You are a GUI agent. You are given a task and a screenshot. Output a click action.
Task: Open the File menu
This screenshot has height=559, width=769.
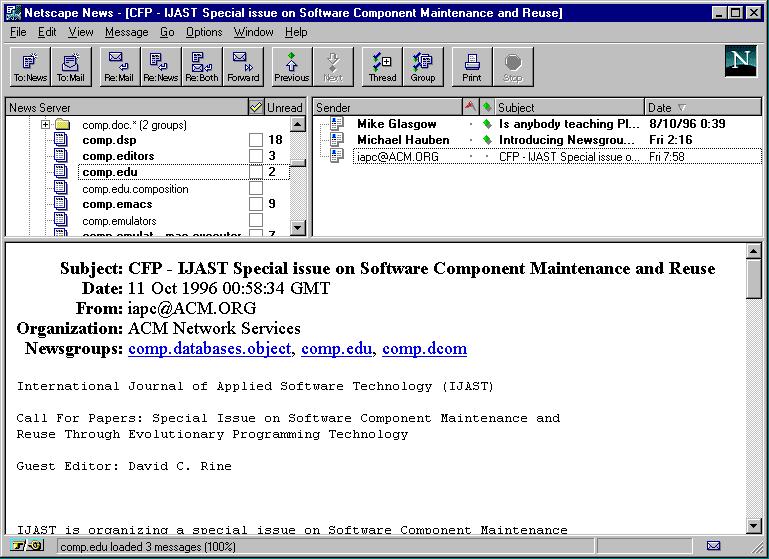point(18,32)
